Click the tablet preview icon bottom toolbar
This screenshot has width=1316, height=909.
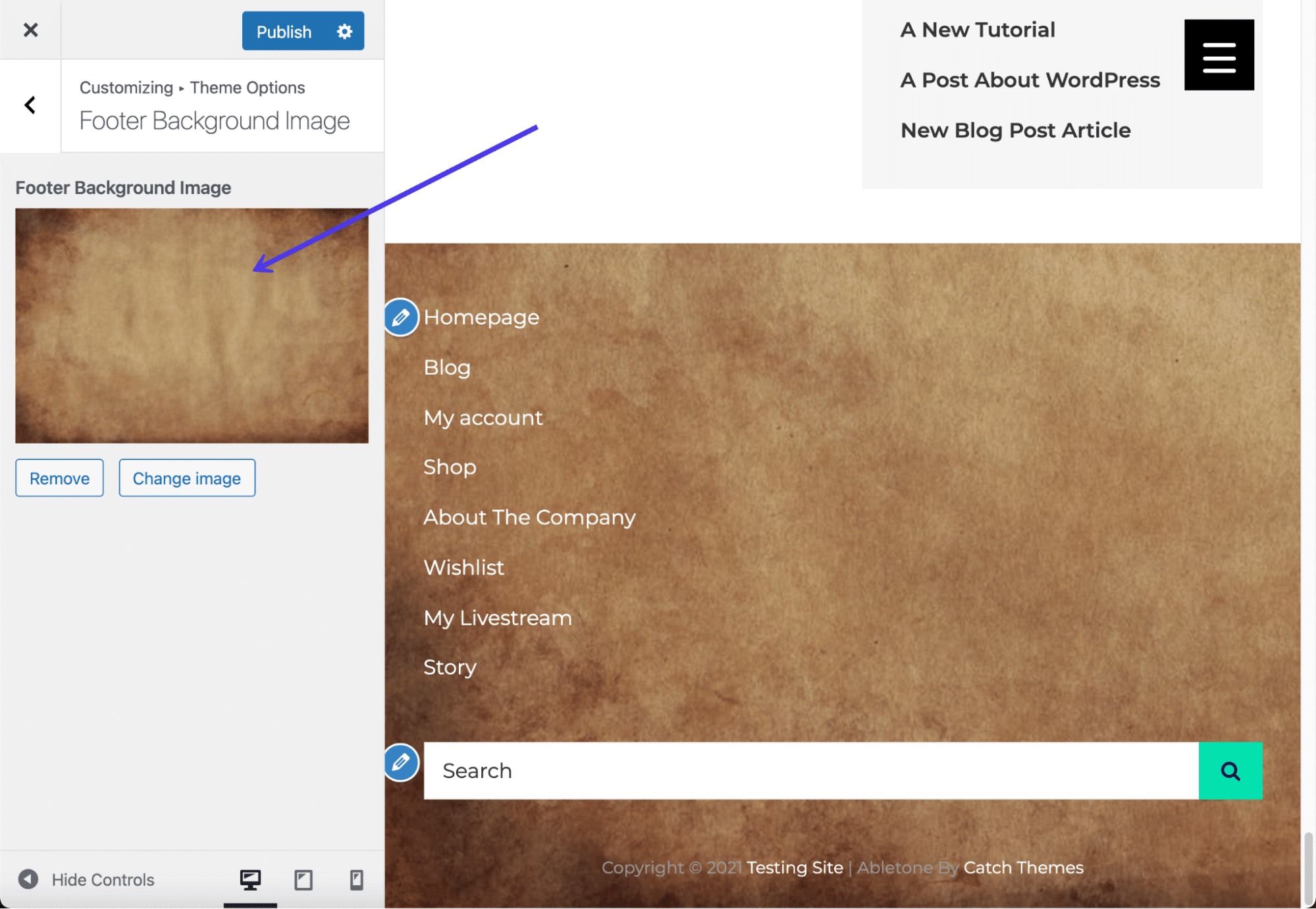pyautogui.click(x=303, y=879)
